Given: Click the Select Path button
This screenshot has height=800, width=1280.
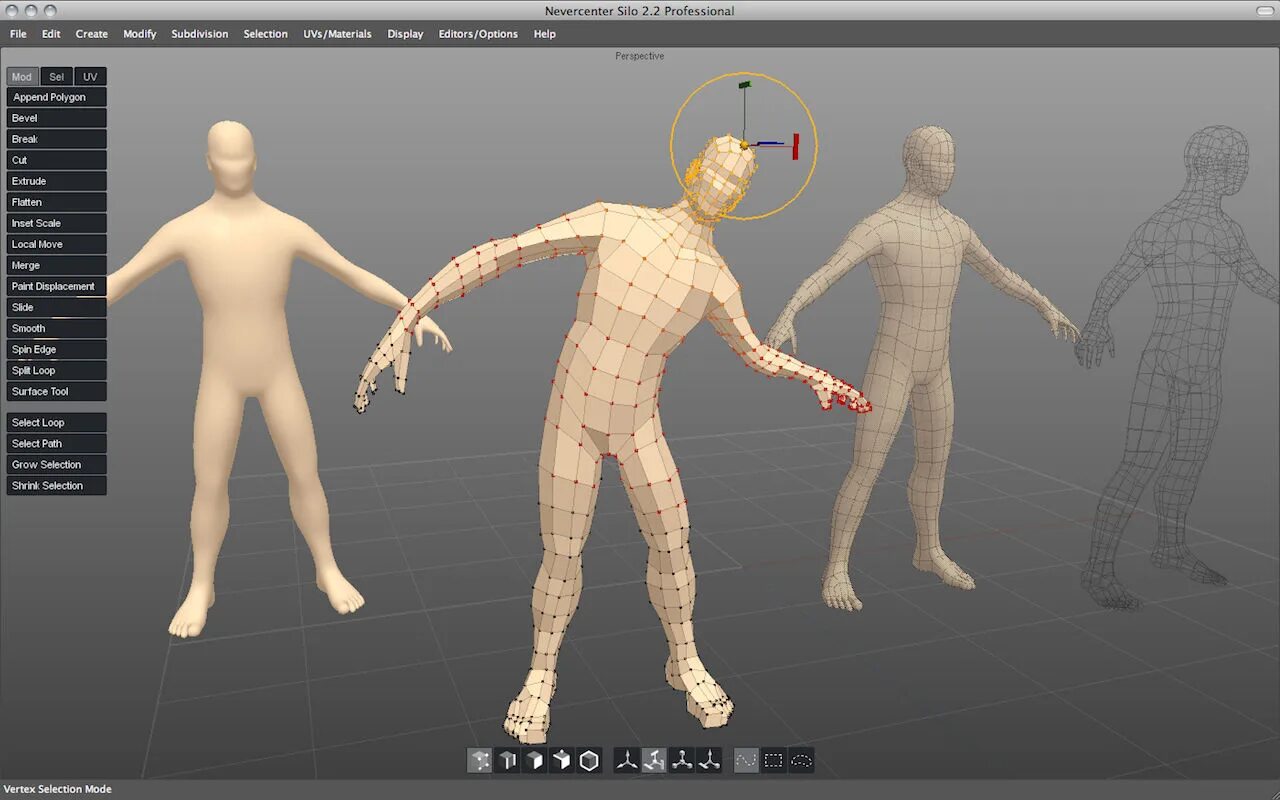Looking at the screenshot, I should click(56, 443).
